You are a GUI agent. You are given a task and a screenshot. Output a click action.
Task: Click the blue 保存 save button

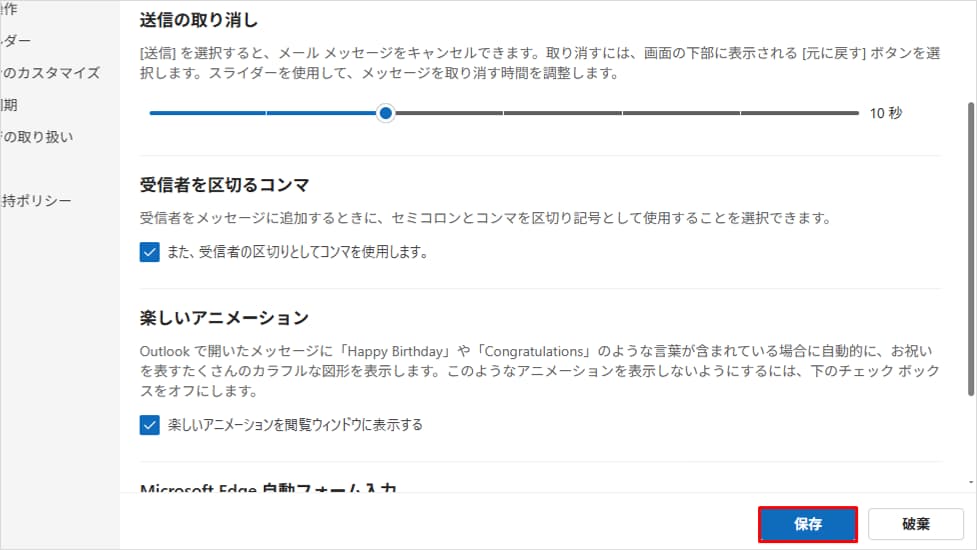[808, 524]
